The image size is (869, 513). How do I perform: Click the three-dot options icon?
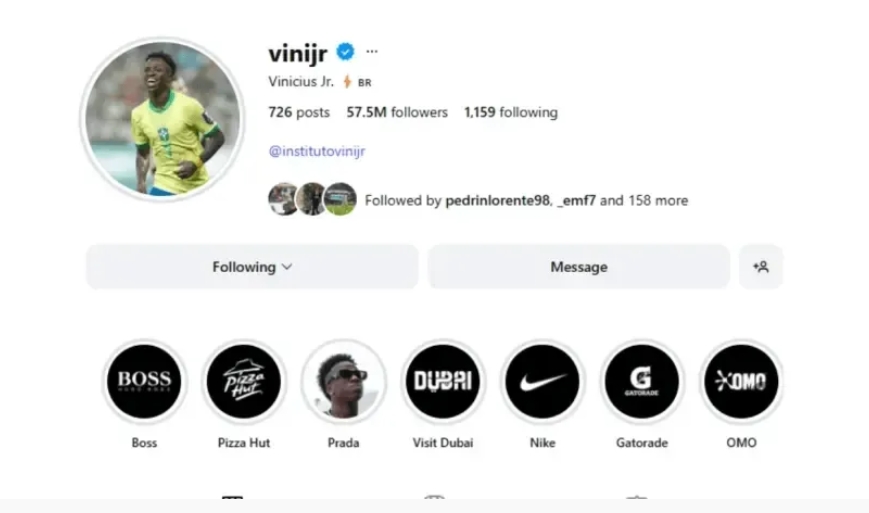(x=372, y=52)
